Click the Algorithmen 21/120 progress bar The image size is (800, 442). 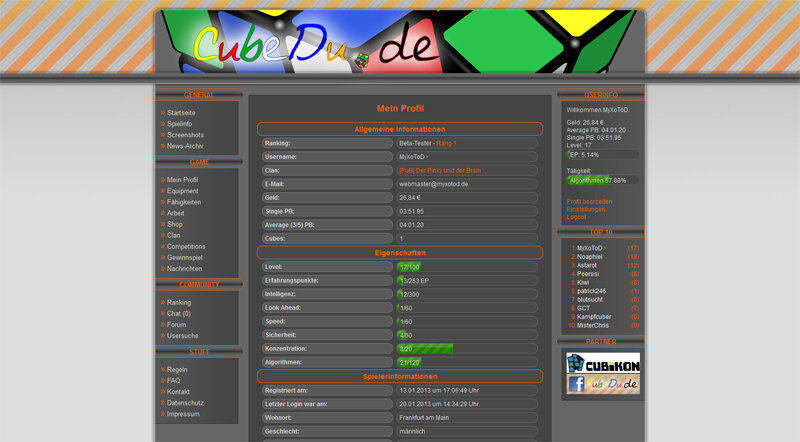(467, 362)
